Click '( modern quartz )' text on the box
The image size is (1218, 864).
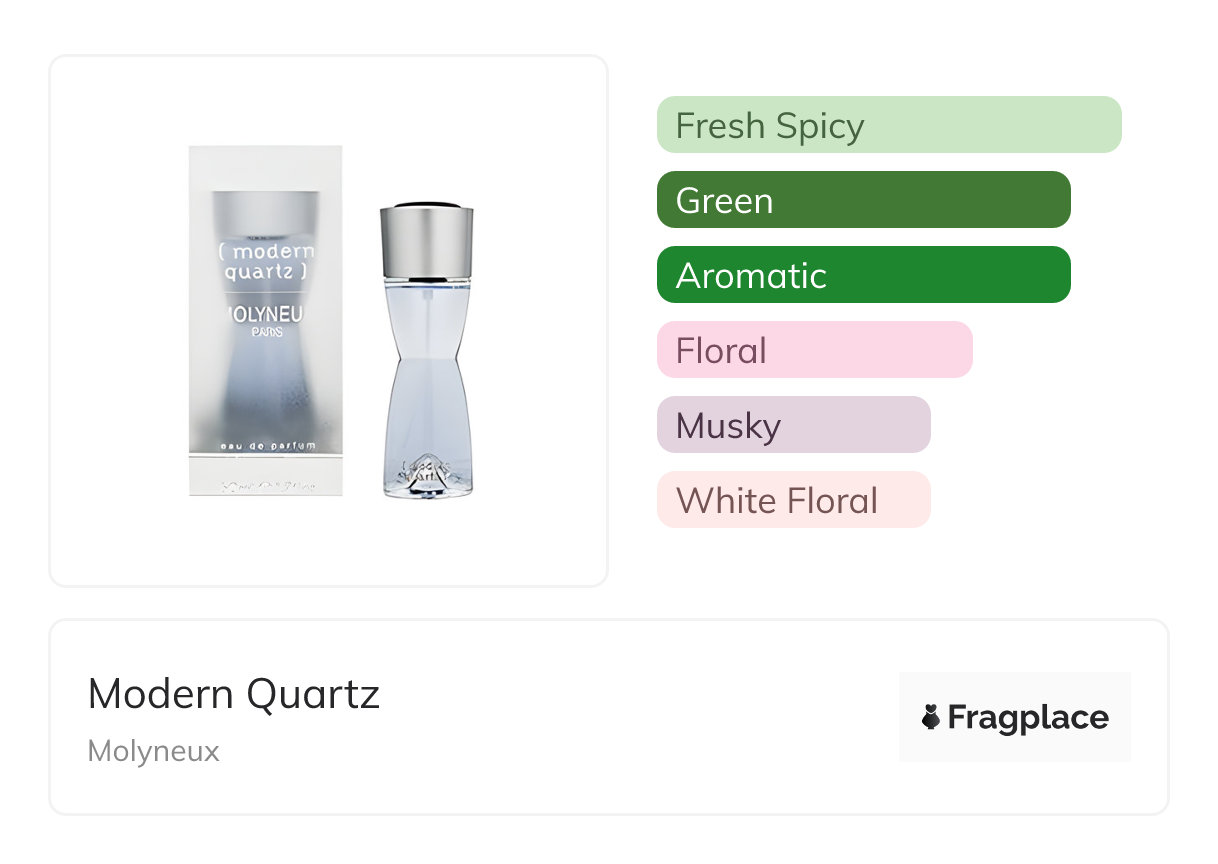(266, 261)
